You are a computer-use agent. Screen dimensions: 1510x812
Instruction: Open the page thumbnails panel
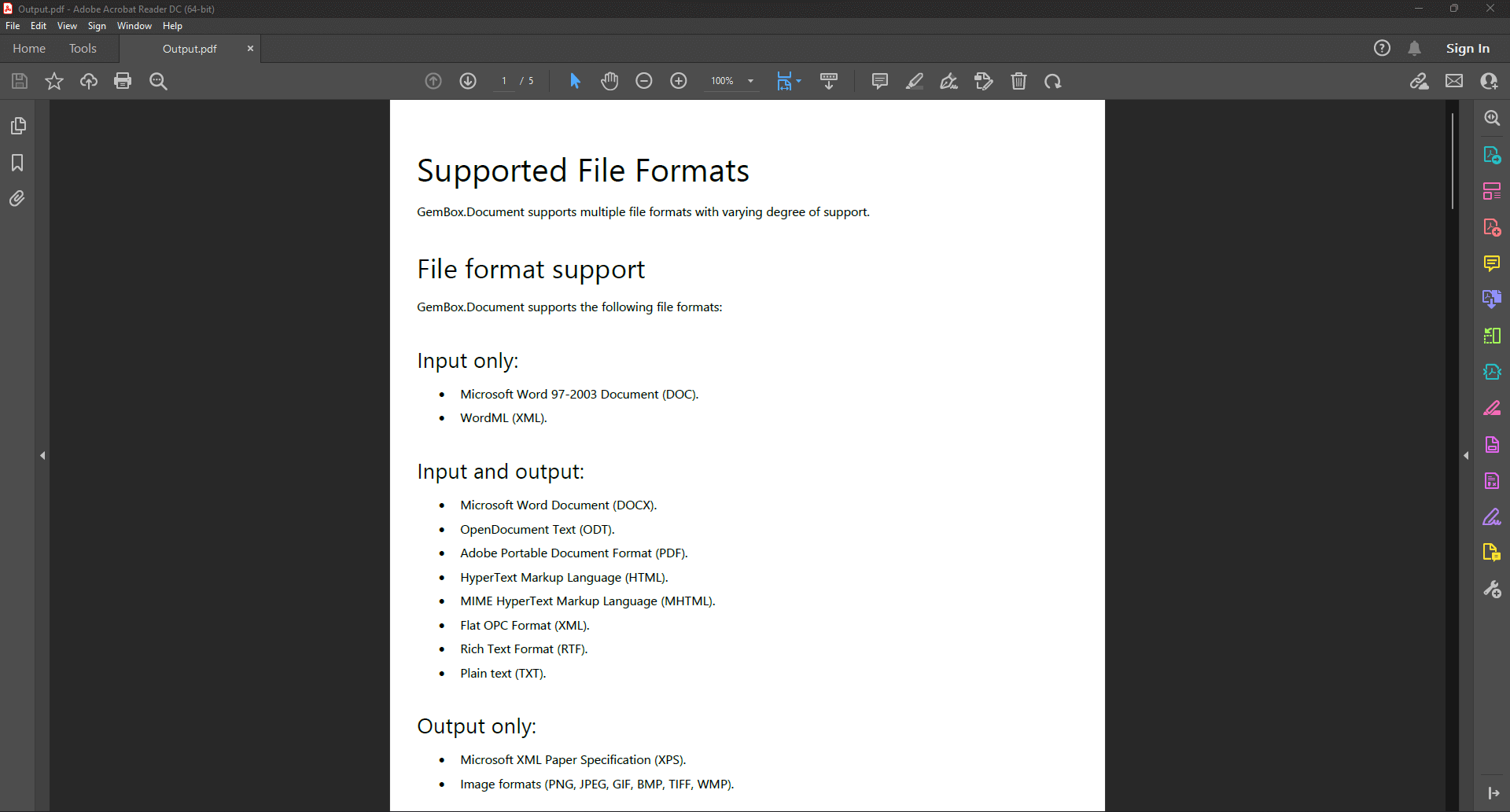click(x=17, y=126)
